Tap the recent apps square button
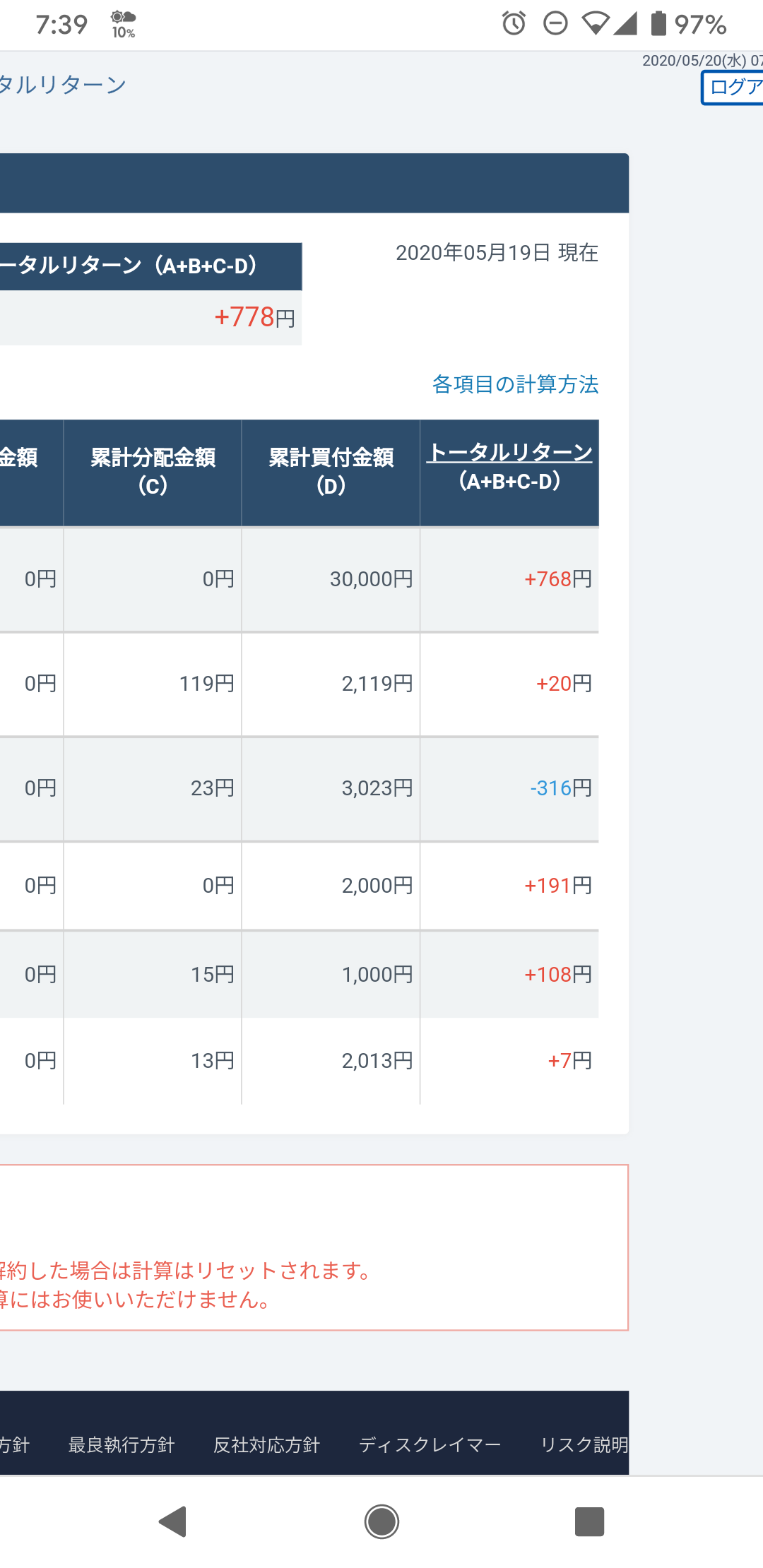The height and width of the screenshot is (1568, 763). [x=589, y=1521]
